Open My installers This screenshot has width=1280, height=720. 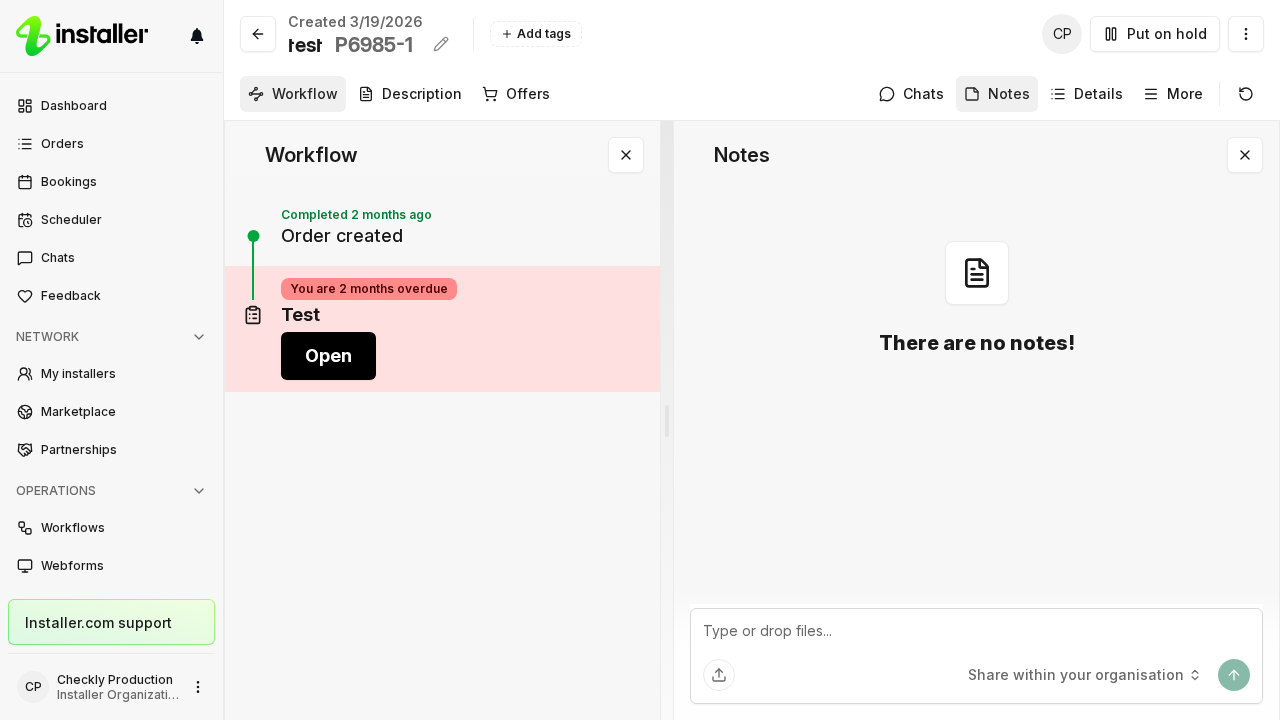click(x=112, y=374)
